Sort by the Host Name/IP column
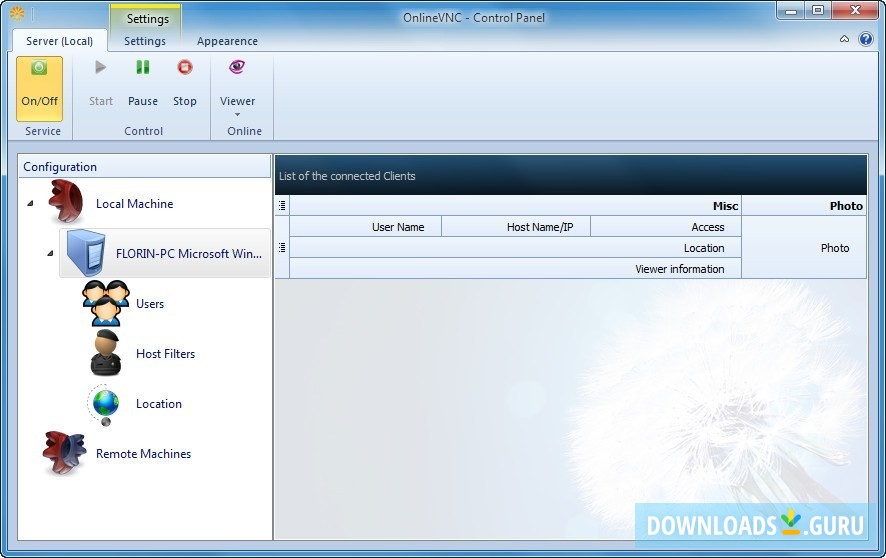Viewport: 886px width, 558px height. [x=516, y=226]
